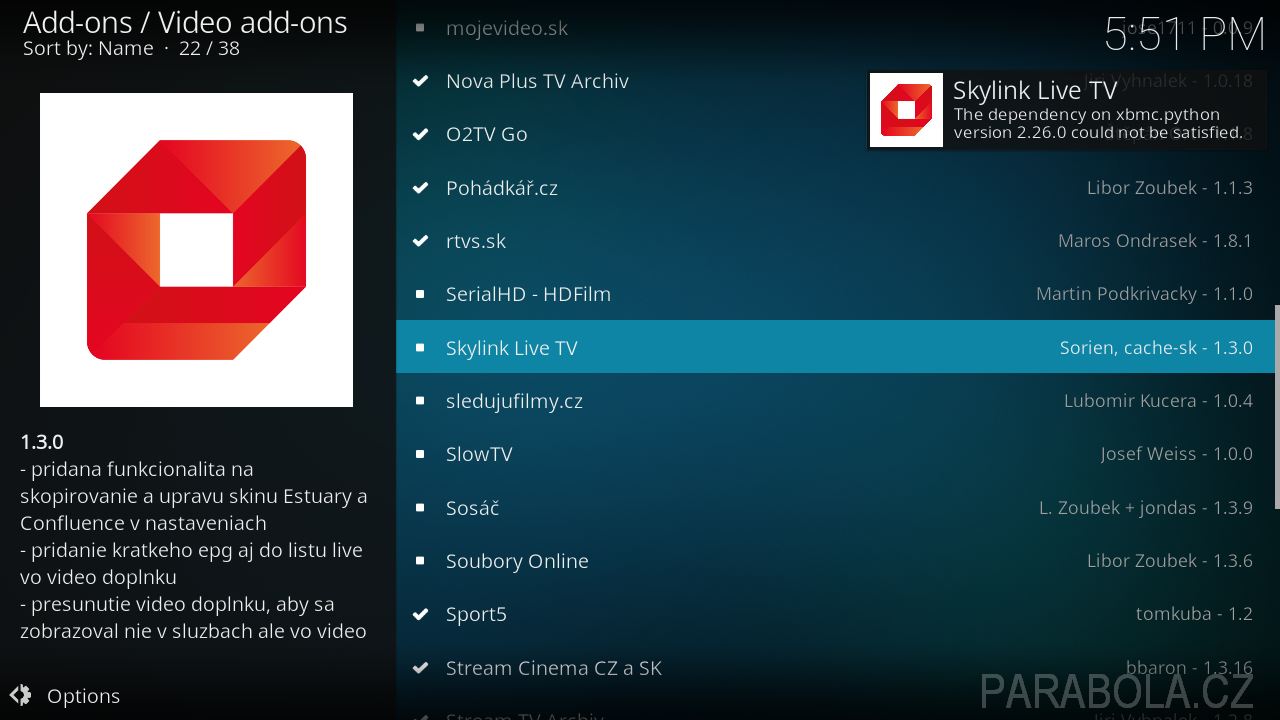Click Libor Zoubek - 1.1.3 author text

[x=1170, y=188]
